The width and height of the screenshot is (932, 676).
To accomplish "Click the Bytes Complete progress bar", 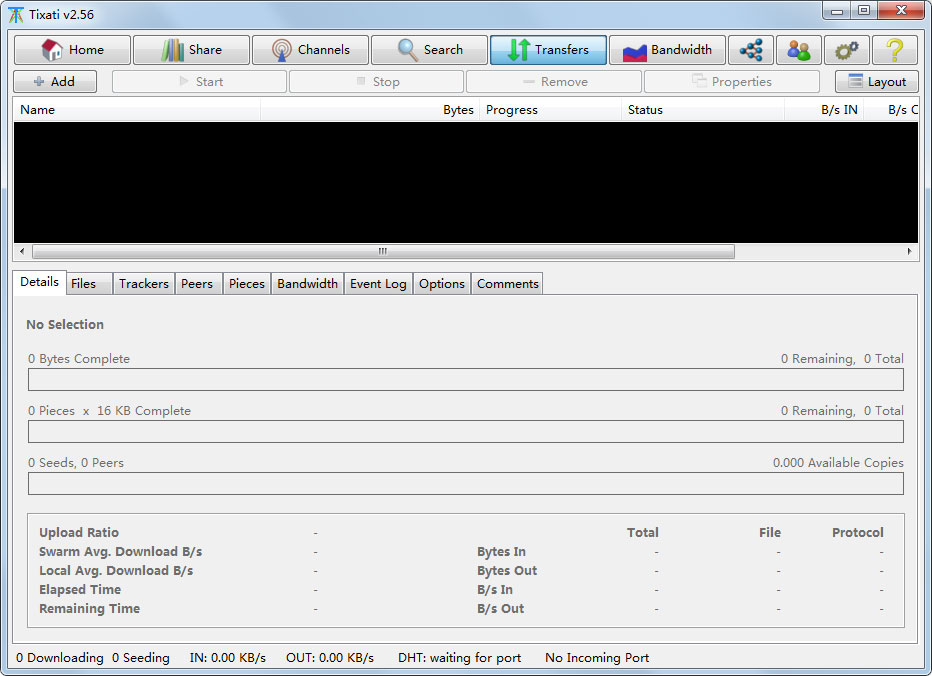I will click(x=465, y=379).
